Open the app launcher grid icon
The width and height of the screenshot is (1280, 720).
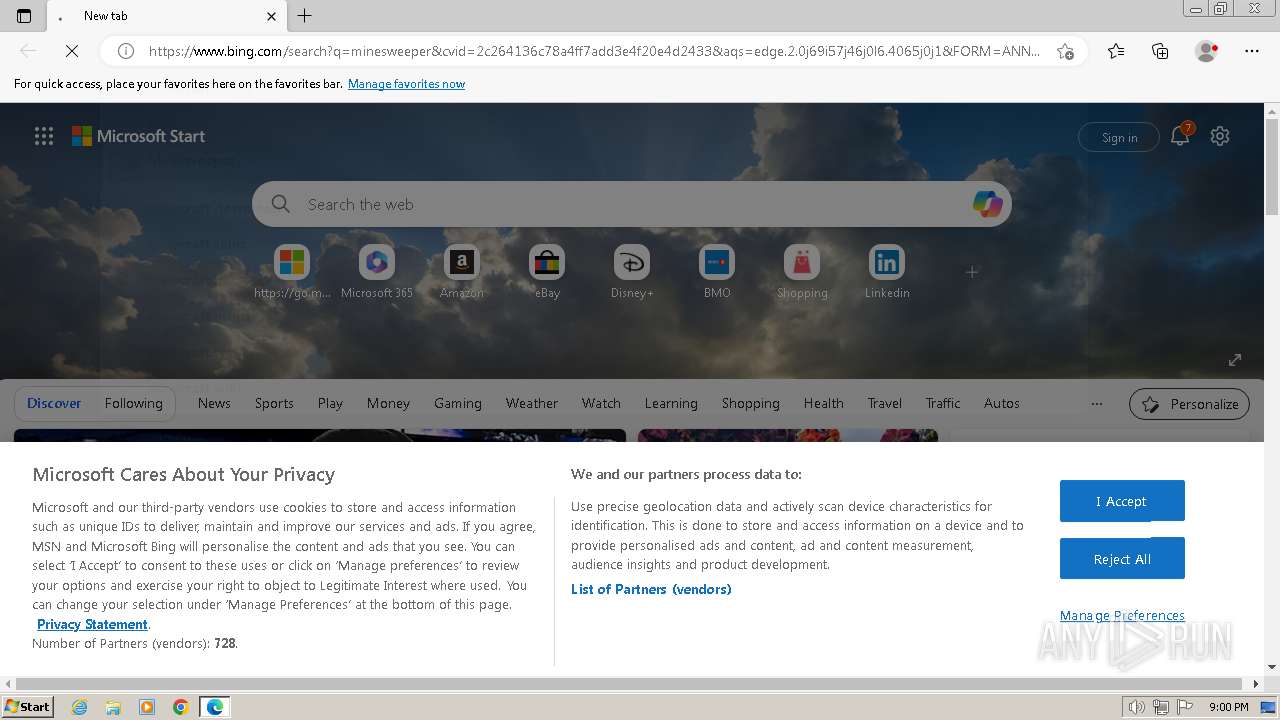44,136
